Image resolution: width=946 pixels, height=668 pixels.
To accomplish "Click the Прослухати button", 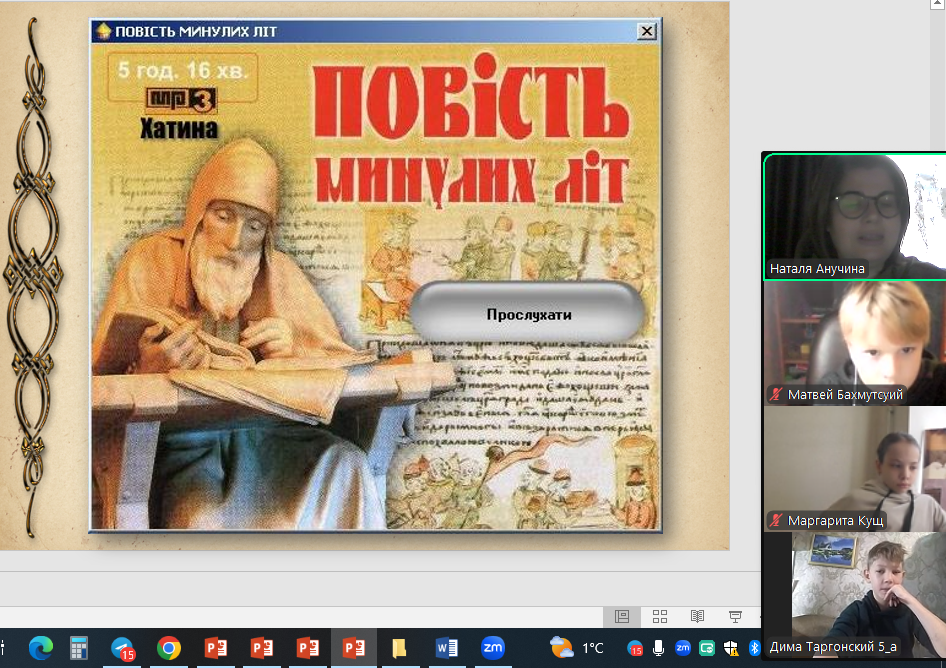I will click(527, 313).
